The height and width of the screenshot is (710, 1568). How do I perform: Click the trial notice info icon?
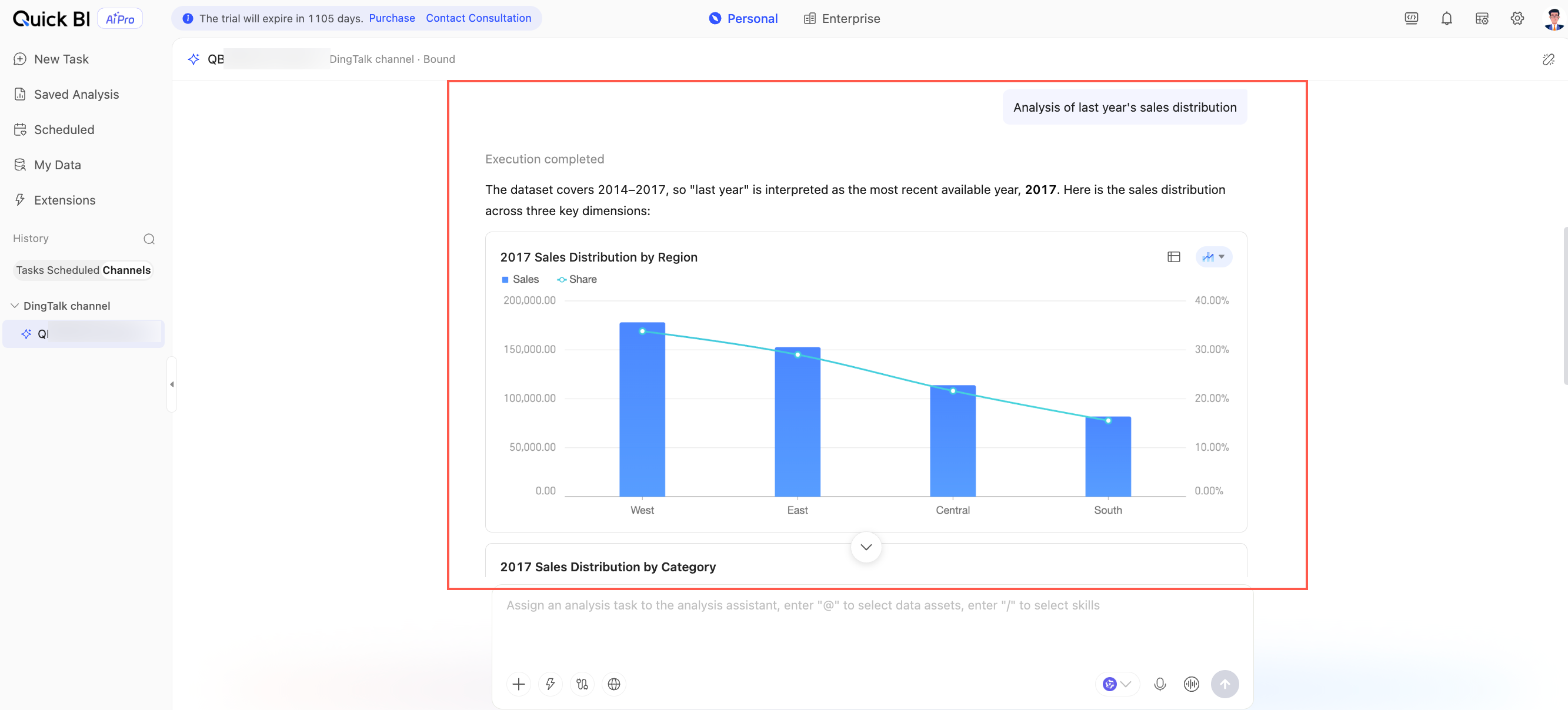(x=188, y=18)
